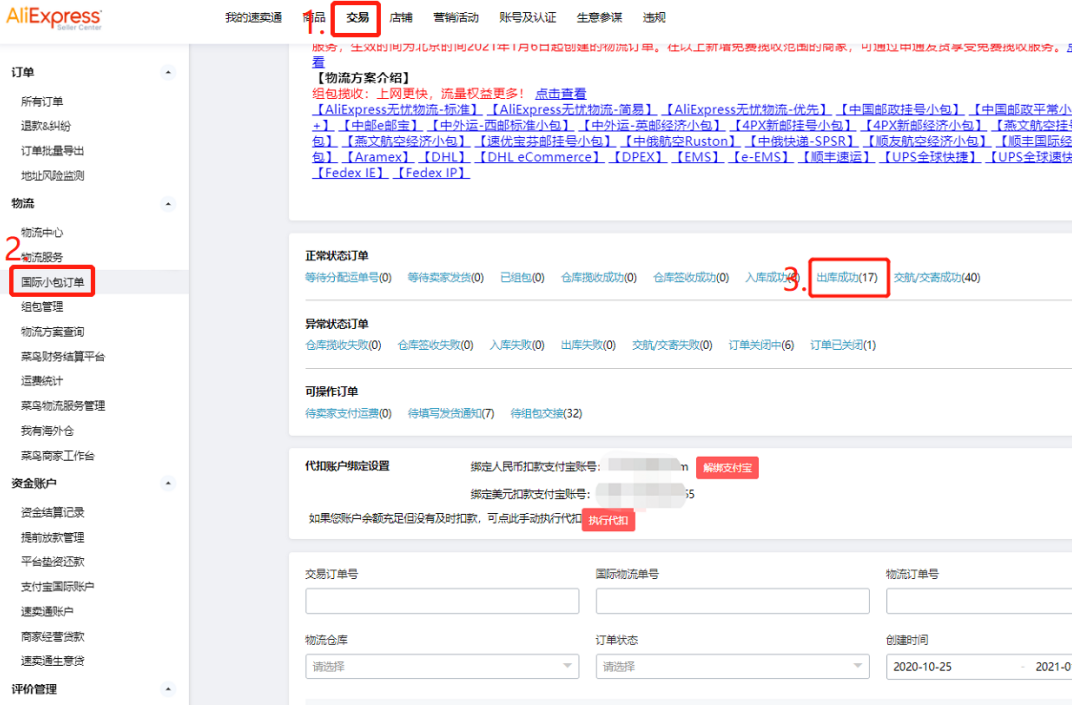Filter orders by 仓库揽收成功(0)
The height and width of the screenshot is (705, 1072).
pos(599,278)
